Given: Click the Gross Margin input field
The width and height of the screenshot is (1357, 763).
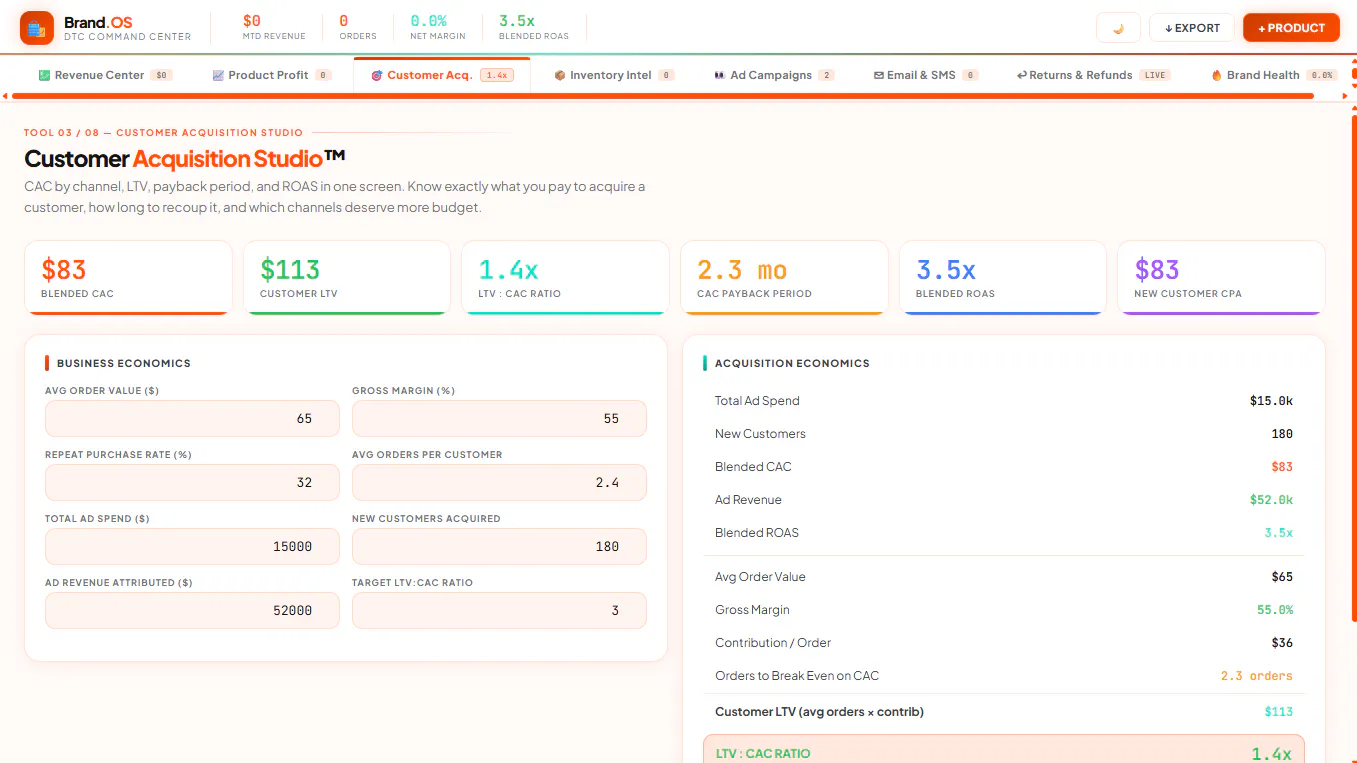Looking at the screenshot, I should 499,419.
